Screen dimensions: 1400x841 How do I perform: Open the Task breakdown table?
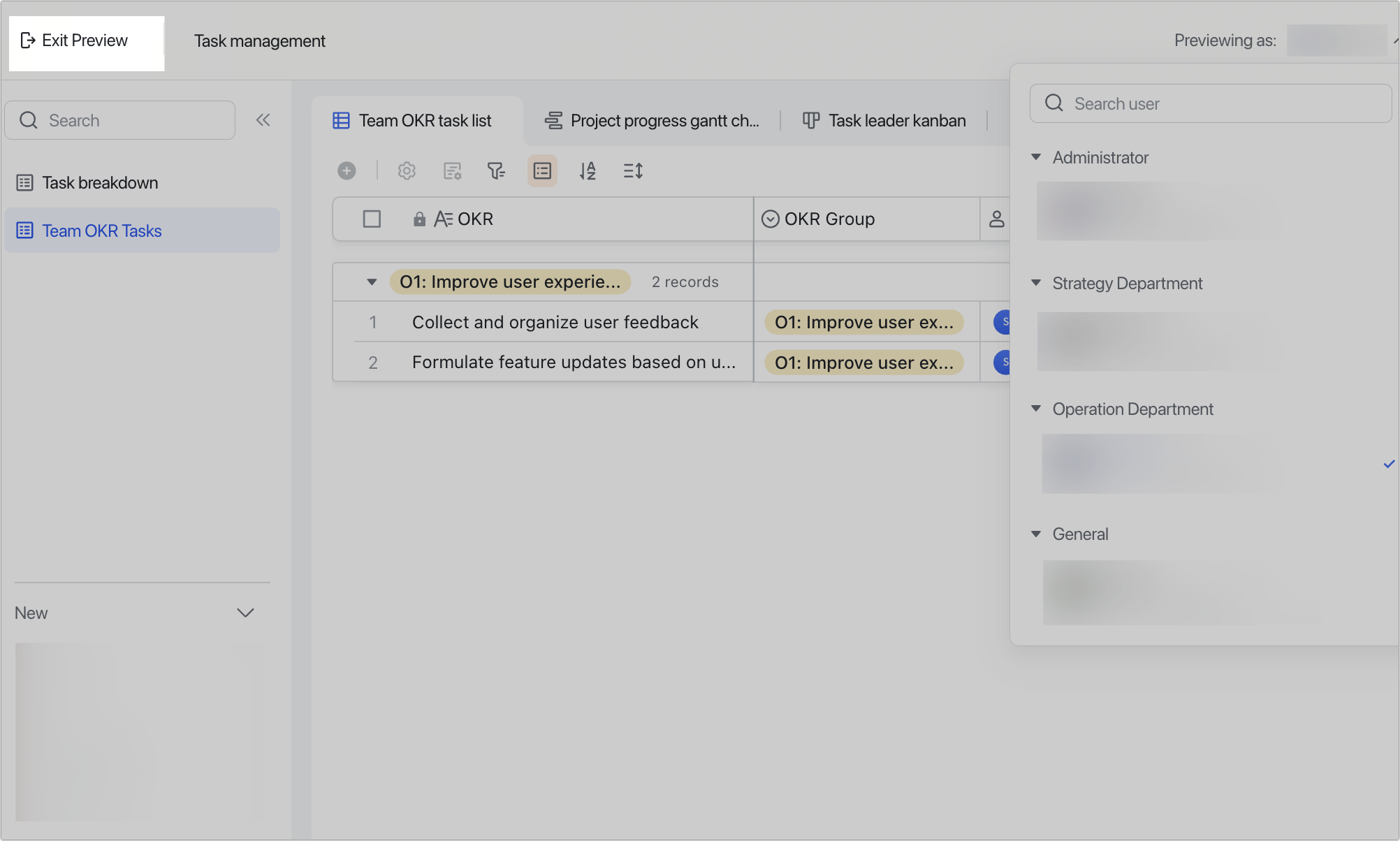(x=99, y=182)
